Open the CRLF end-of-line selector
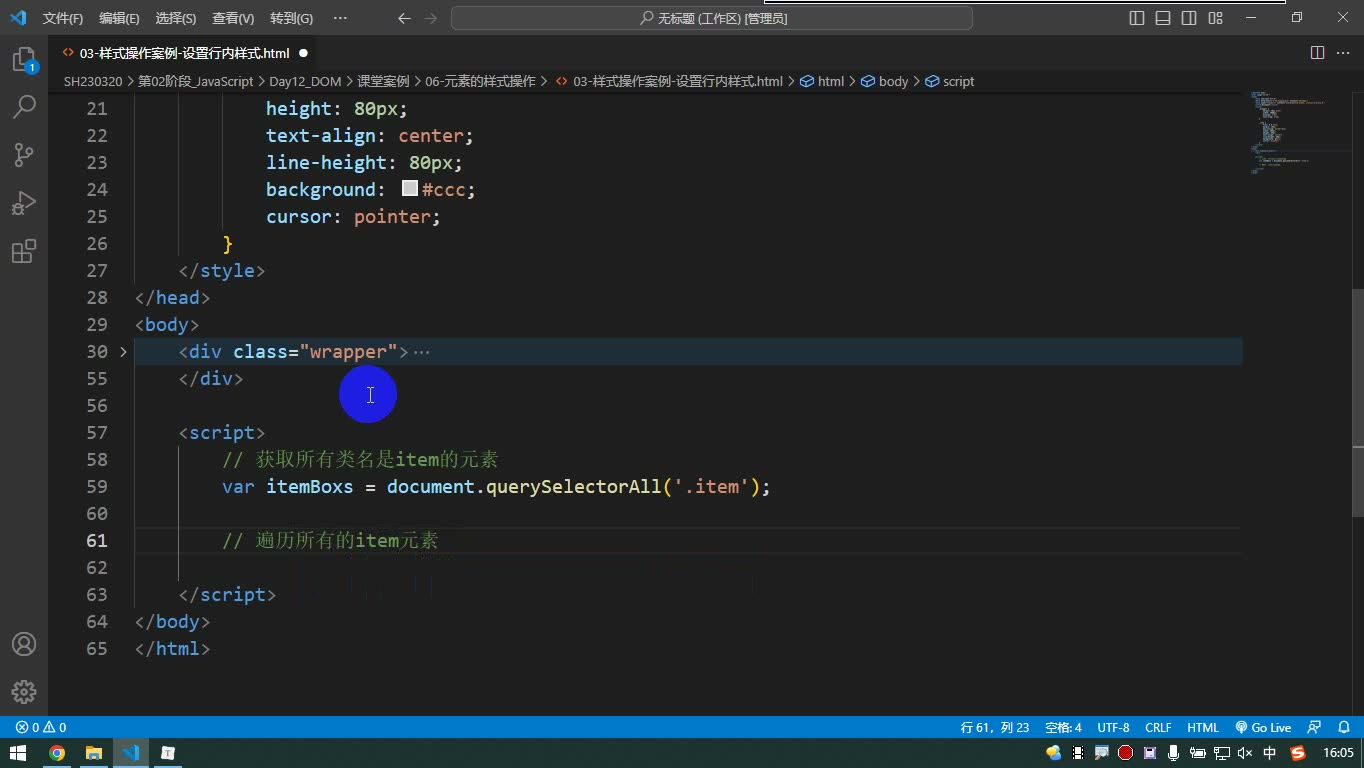The height and width of the screenshot is (768, 1364). coord(1158,728)
